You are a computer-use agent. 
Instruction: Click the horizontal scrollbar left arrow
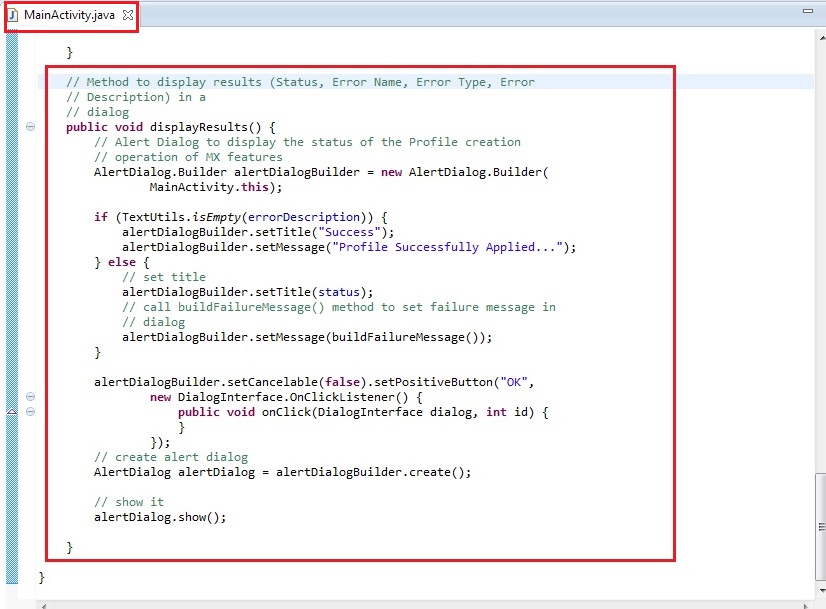43,604
